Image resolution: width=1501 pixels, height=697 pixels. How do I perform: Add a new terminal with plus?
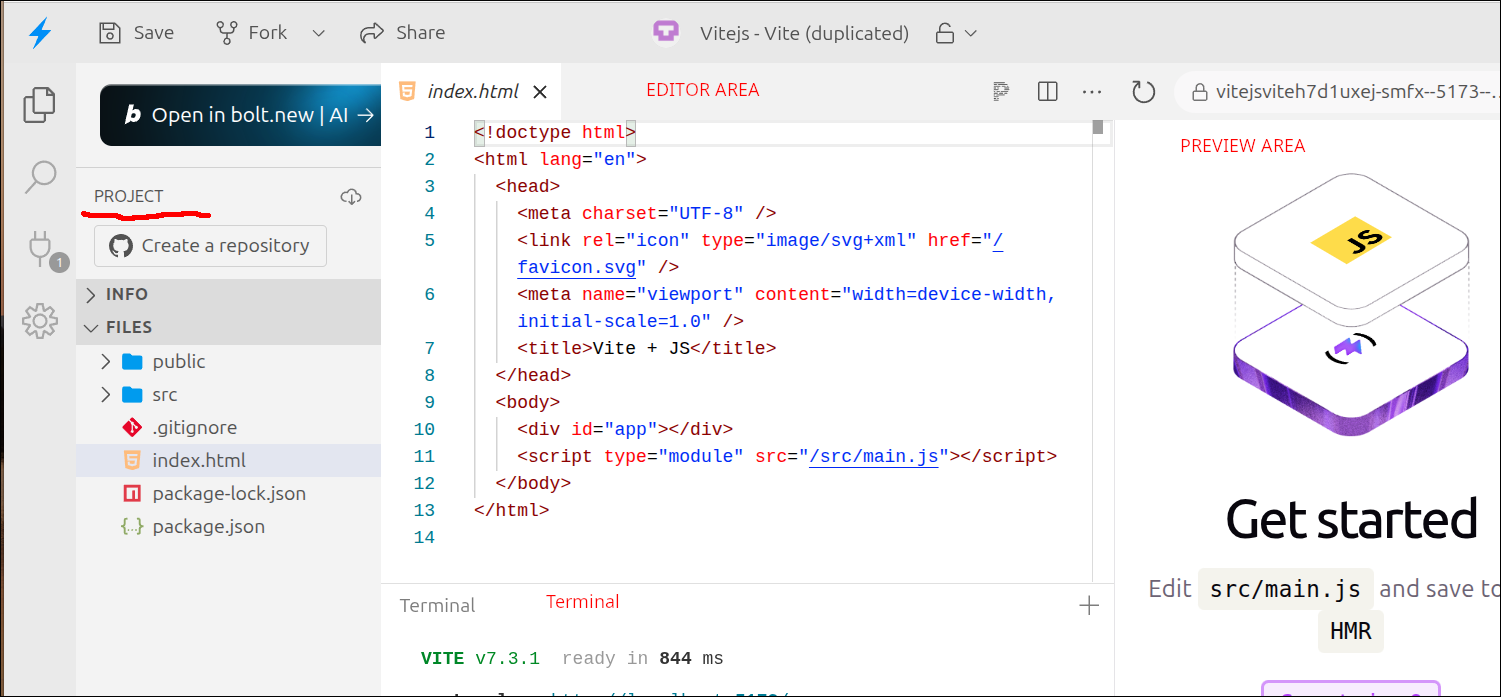(1088, 605)
